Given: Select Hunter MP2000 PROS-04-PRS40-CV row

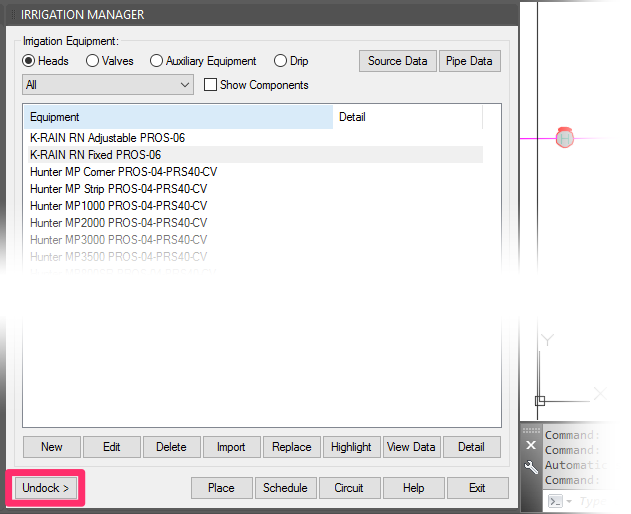Looking at the screenshot, I should (254, 223).
